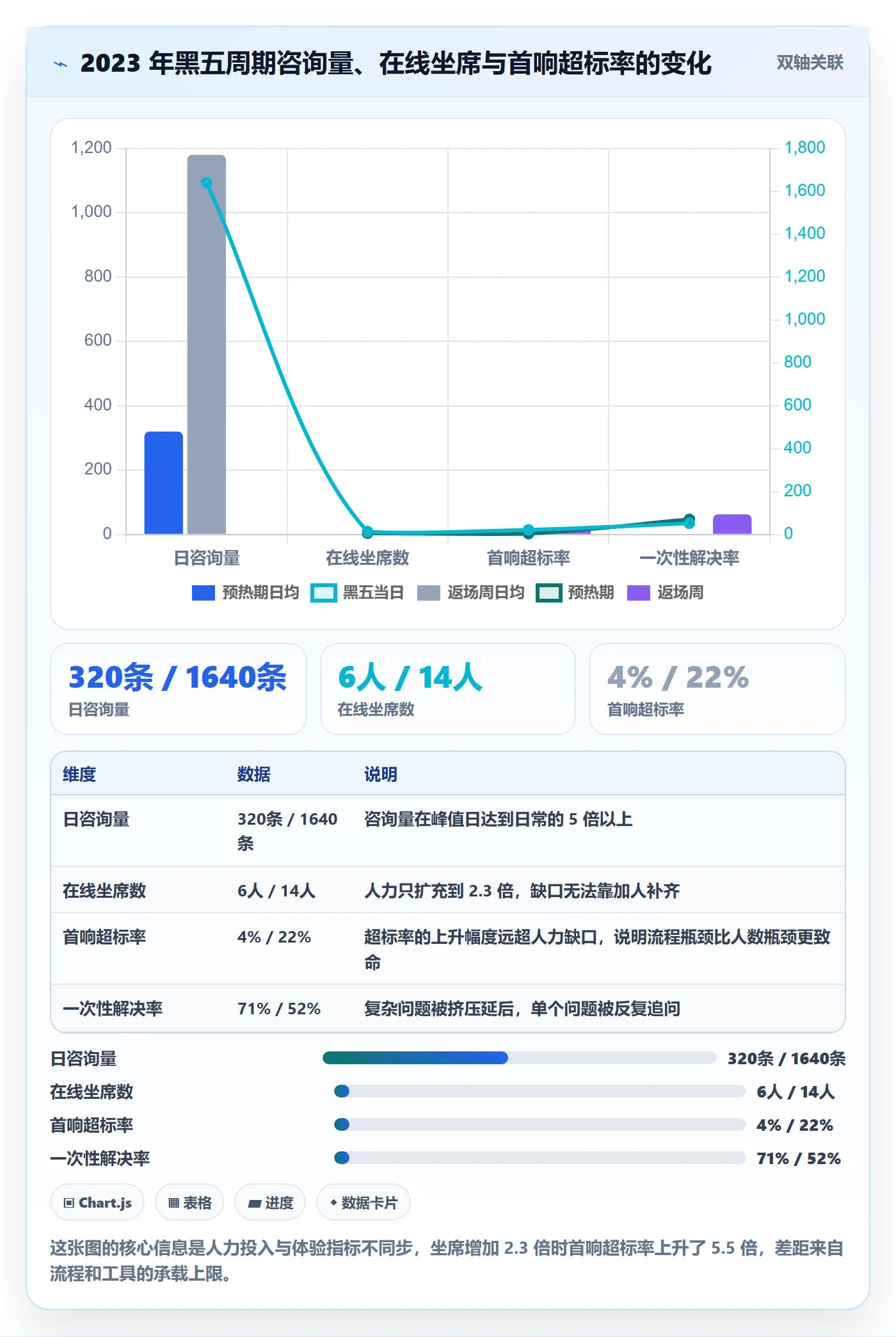Click the 在线坐席数 x-axis label
The height and width of the screenshot is (1337, 896).
point(367,558)
